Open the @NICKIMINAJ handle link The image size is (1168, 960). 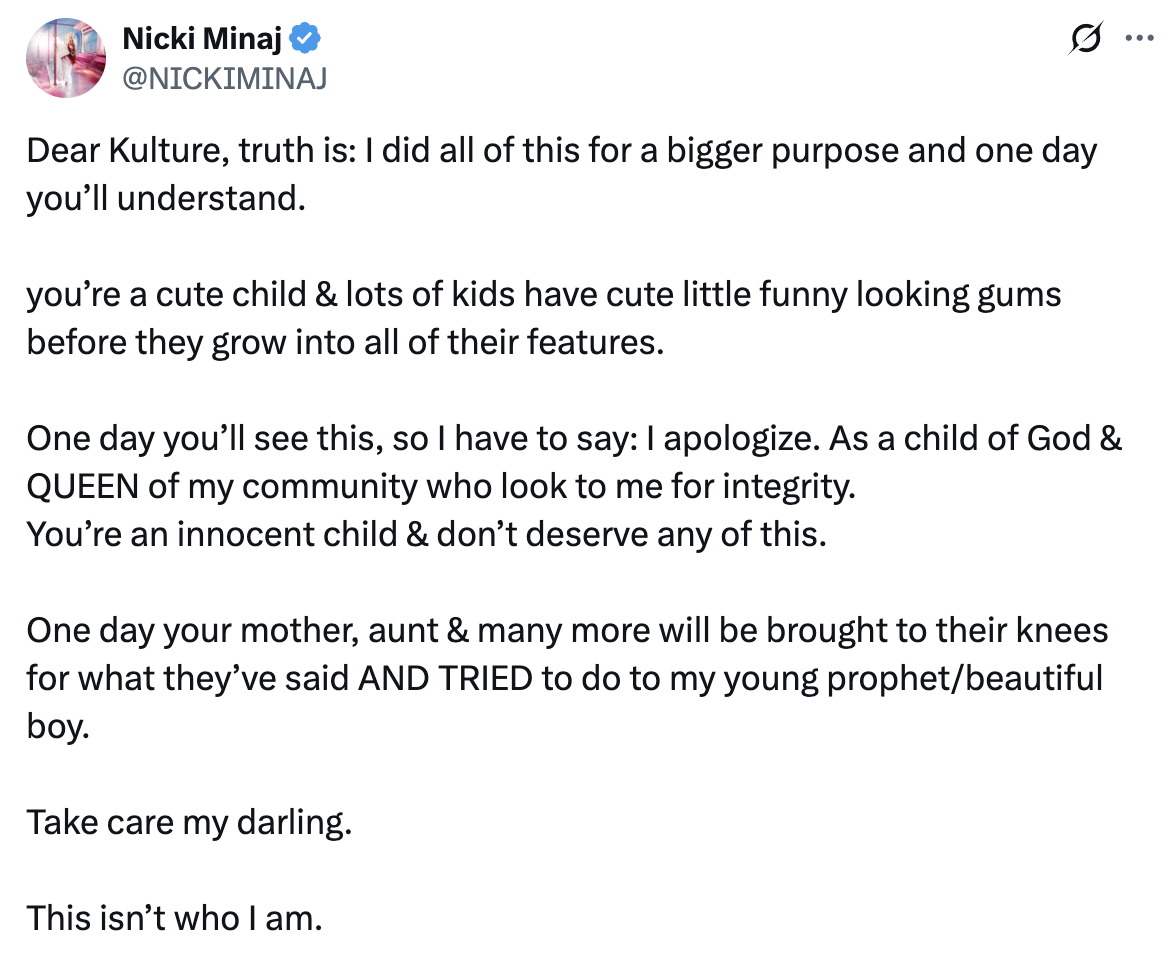pos(224,78)
